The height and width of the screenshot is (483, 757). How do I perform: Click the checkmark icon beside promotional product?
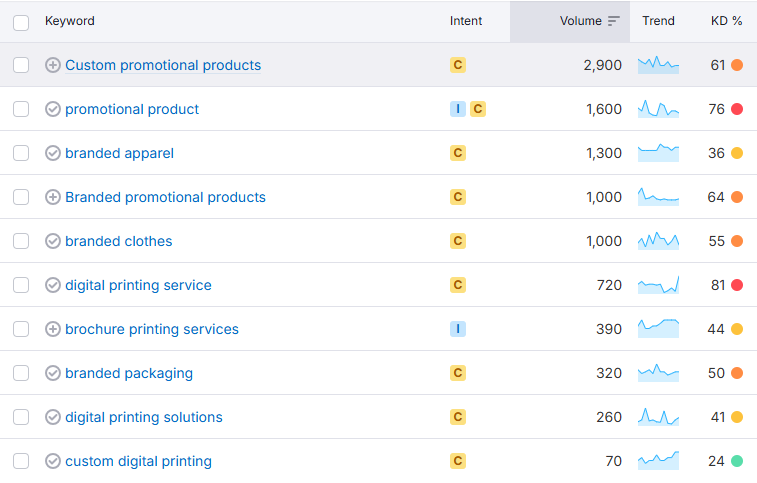pos(53,109)
